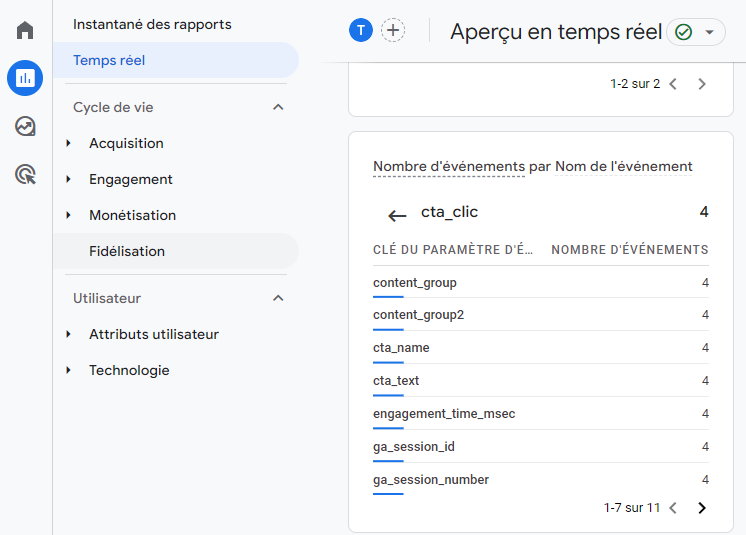Expand the Monétisation menu item
Image resolution: width=746 pixels, height=535 pixels.
click(x=132, y=215)
